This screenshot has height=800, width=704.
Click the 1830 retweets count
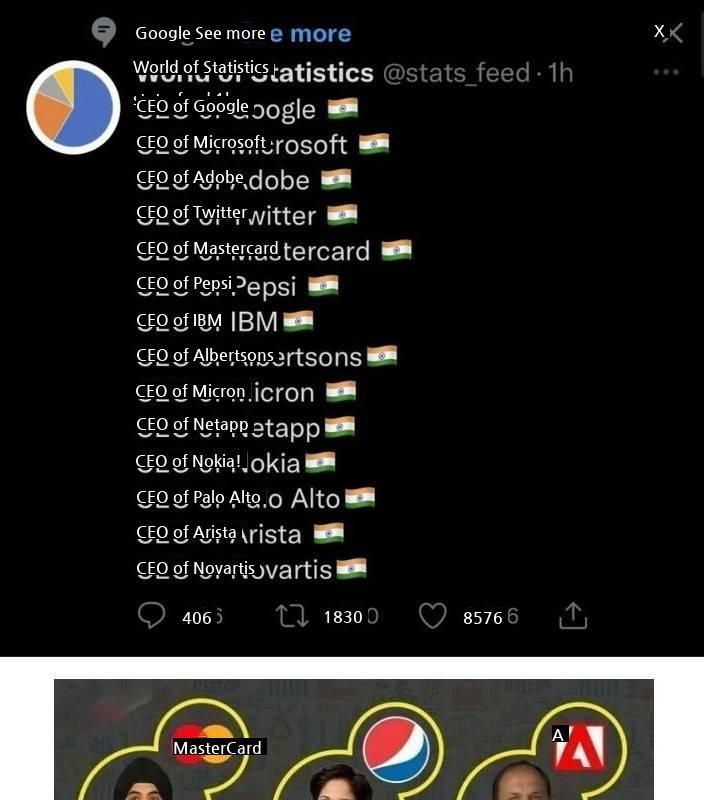click(x=350, y=617)
